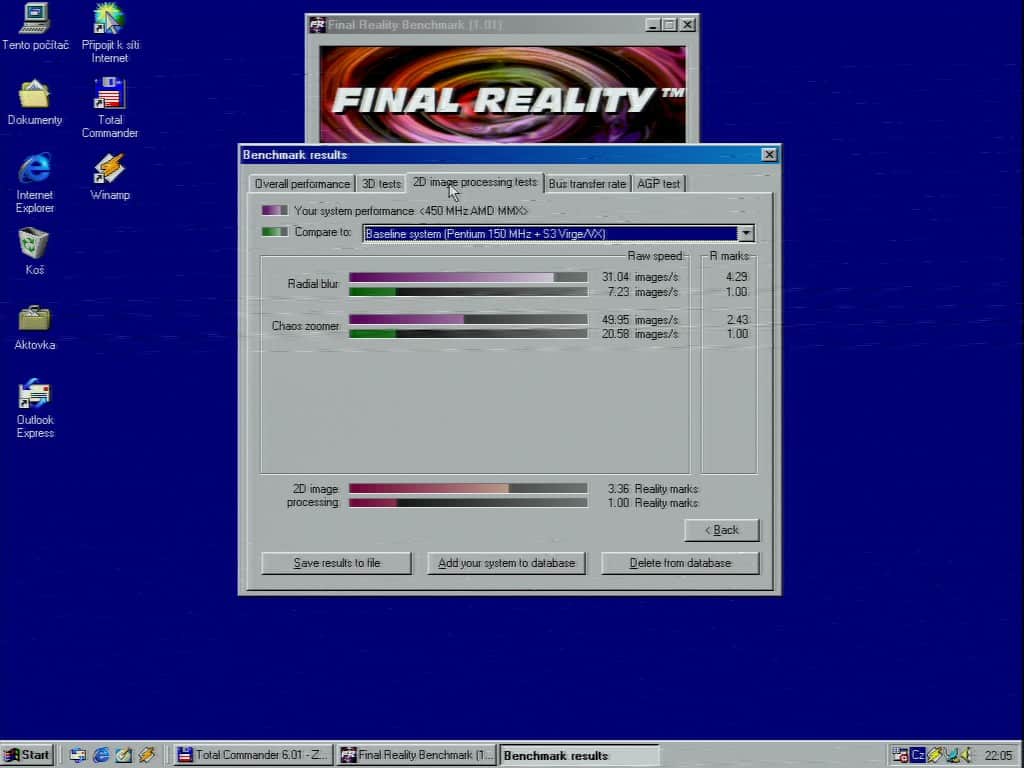This screenshot has width=1024, height=768.
Task: Click the Delete from database button
Action: click(680, 563)
